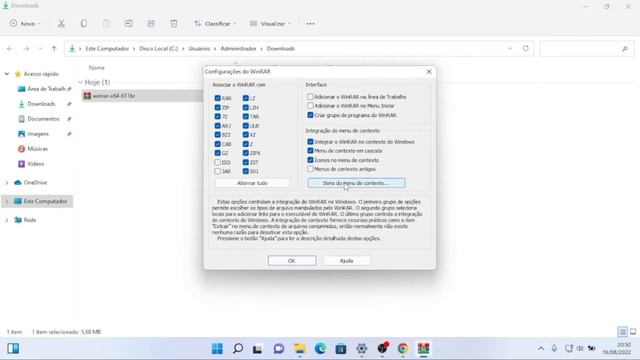Go back with the left arrow
Screen dimensions: 640x360
(10, 49)
